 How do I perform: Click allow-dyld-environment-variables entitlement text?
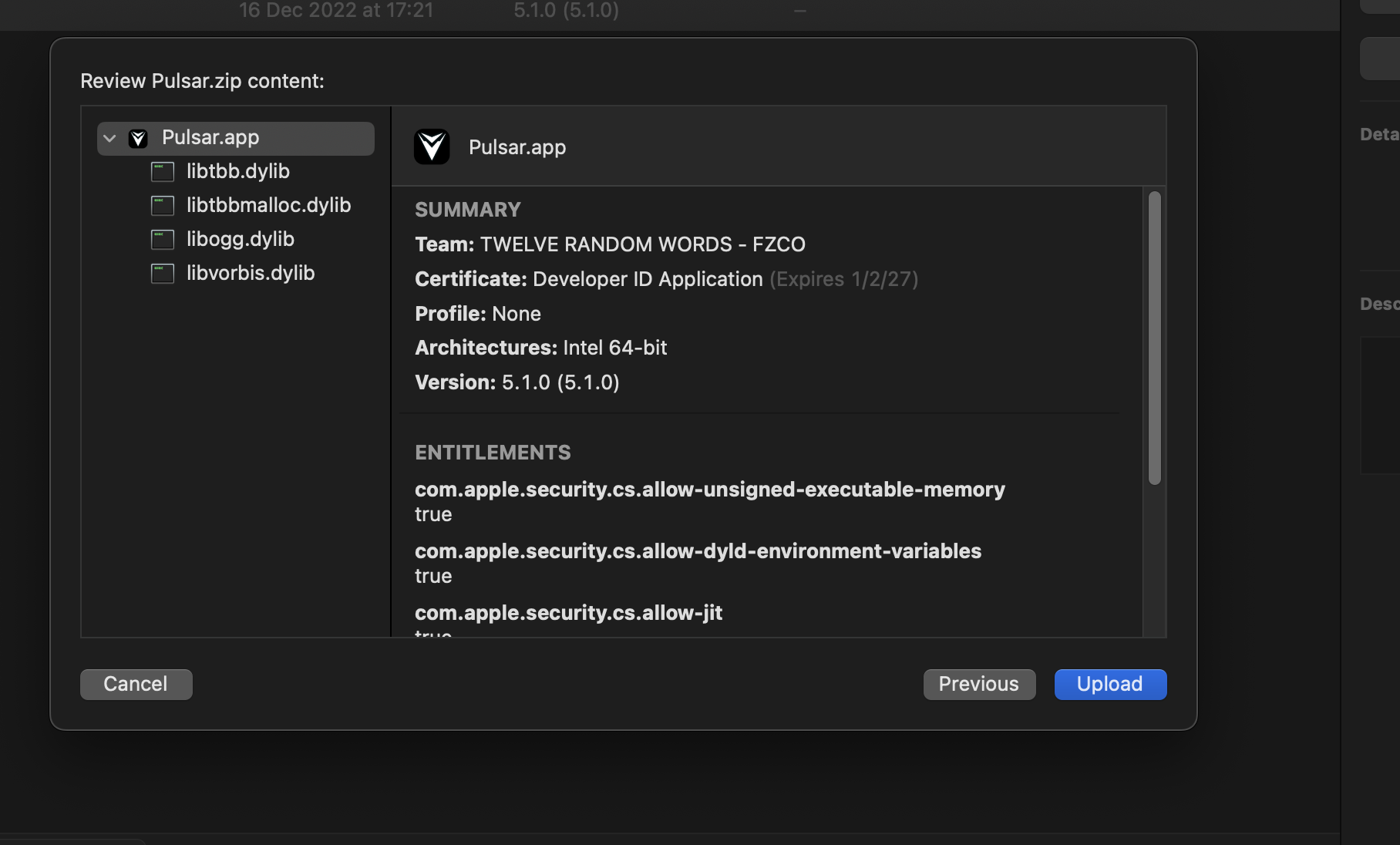tap(698, 551)
